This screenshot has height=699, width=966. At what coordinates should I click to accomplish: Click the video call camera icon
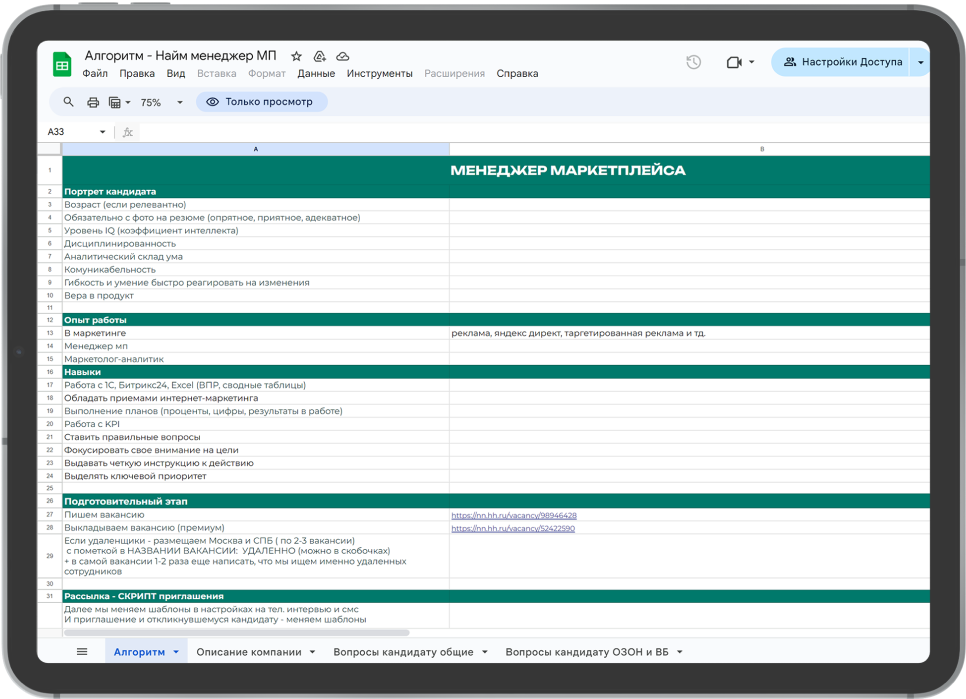pos(734,62)
